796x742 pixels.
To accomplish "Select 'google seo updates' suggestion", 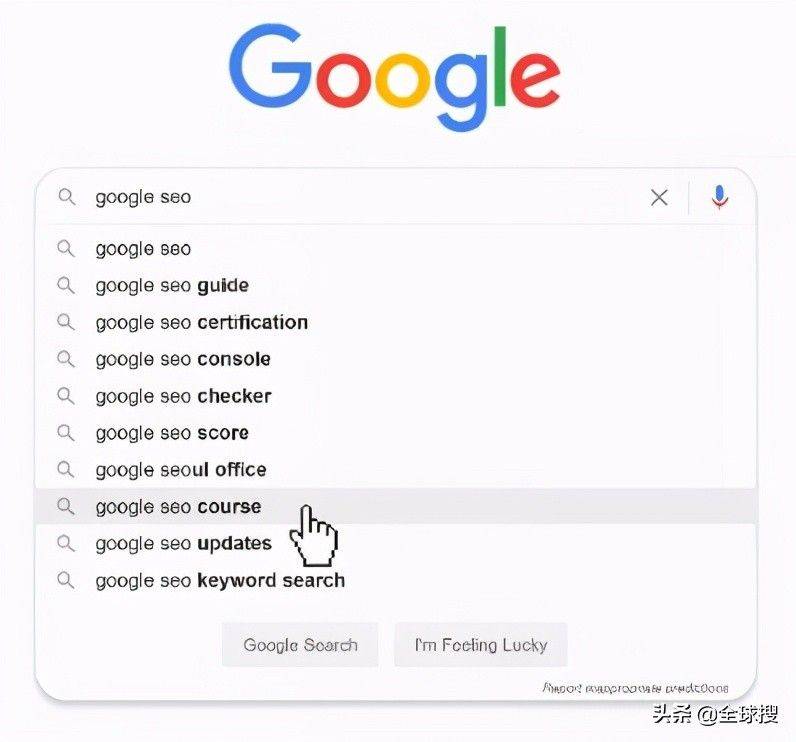I will pyautogui.click(x=183, y=544).
